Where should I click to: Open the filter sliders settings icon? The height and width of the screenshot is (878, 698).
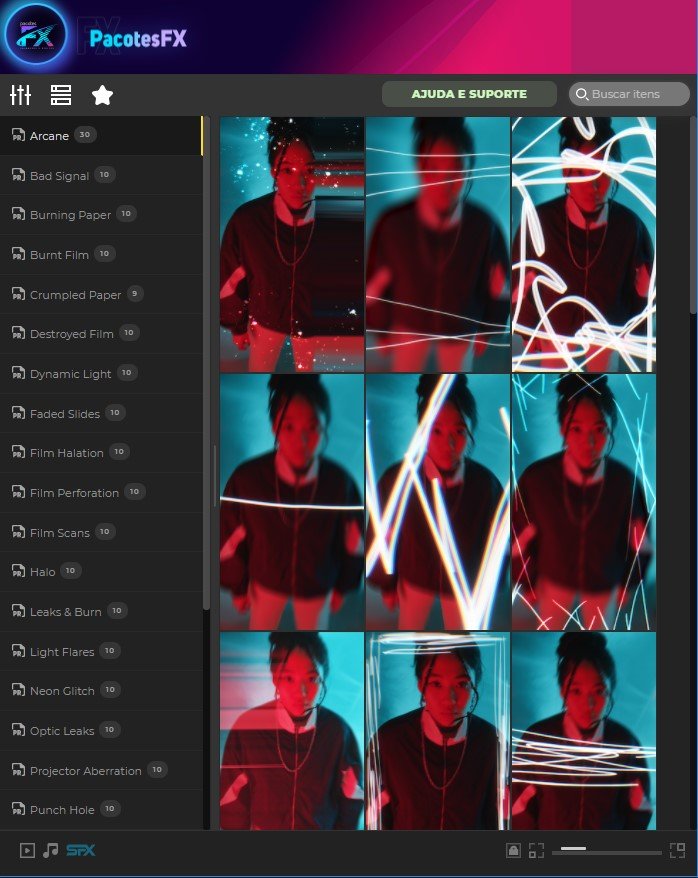pos(20,95)
